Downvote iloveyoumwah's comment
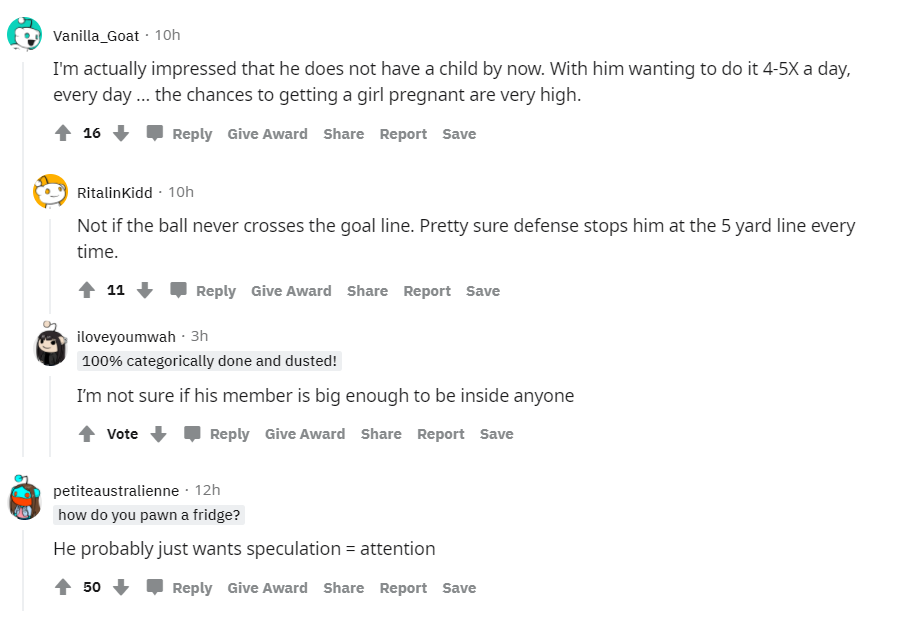The width and height of the screenshot is (907, 633). click(158, 433)
